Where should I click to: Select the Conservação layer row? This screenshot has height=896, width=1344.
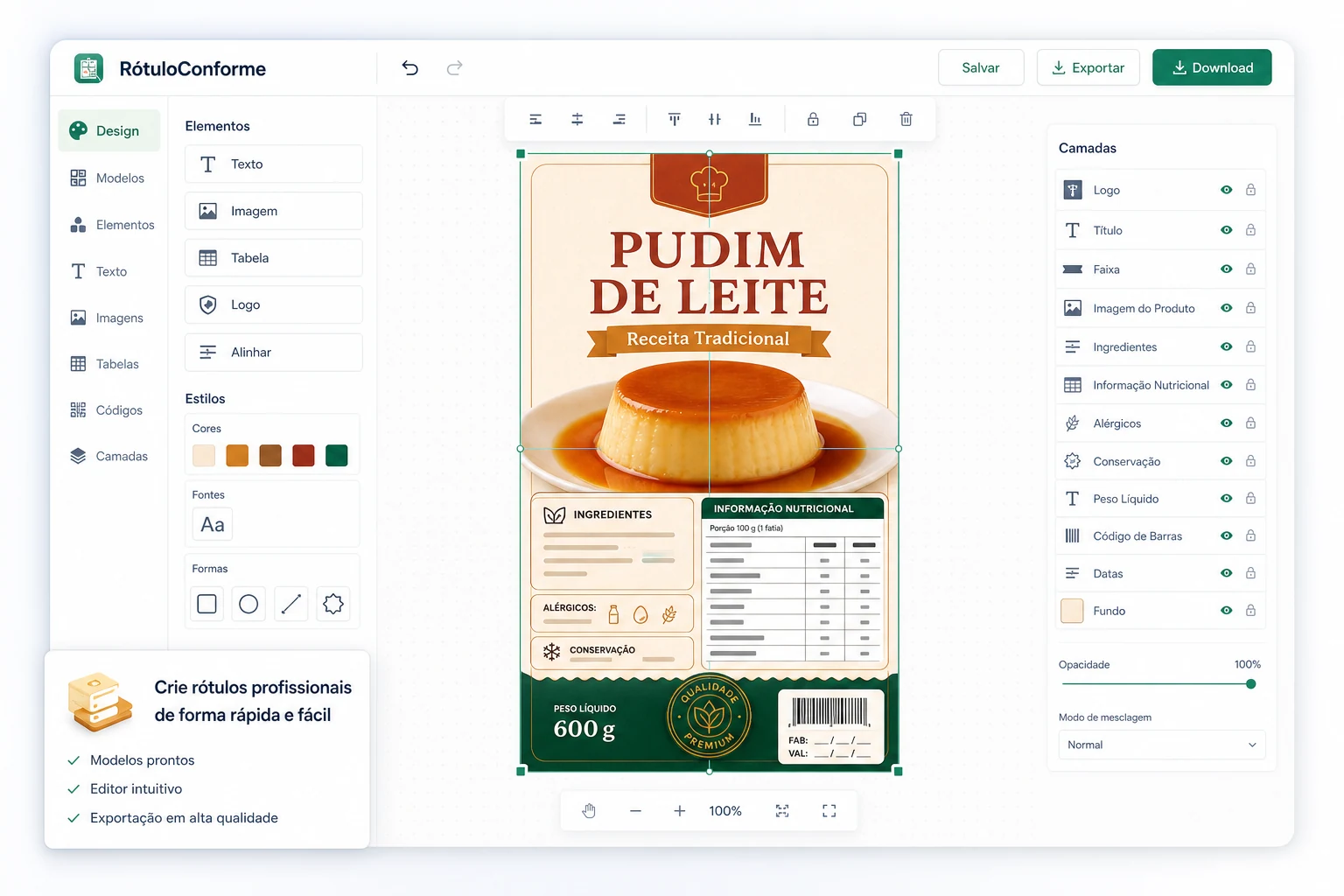click(1160, 461)
